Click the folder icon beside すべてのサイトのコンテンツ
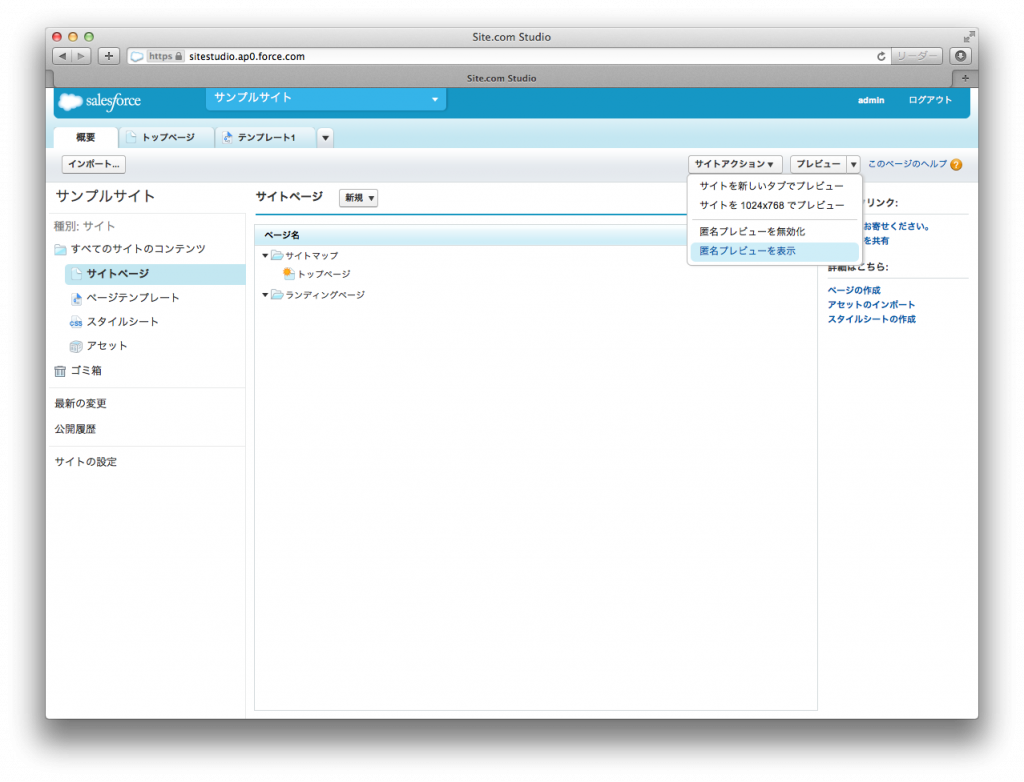 pyautogui.click(x=61, y=249)
